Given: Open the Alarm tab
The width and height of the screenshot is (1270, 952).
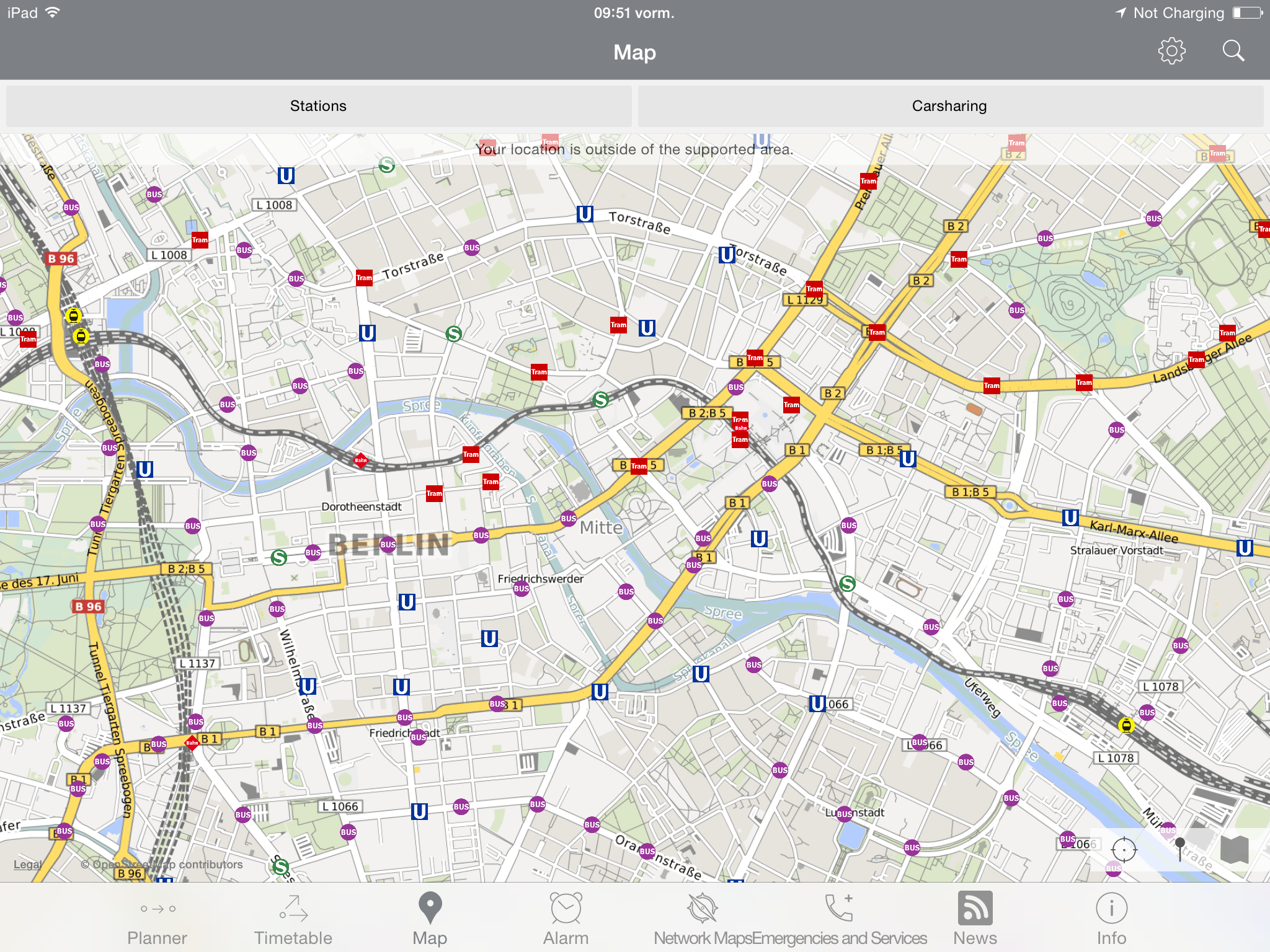Looking at the screenshot, I should coord(566,920).
